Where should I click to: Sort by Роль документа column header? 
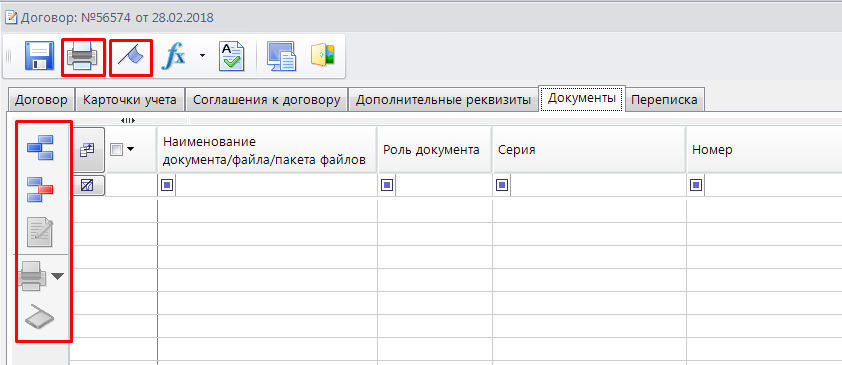(x=435, y=150)
